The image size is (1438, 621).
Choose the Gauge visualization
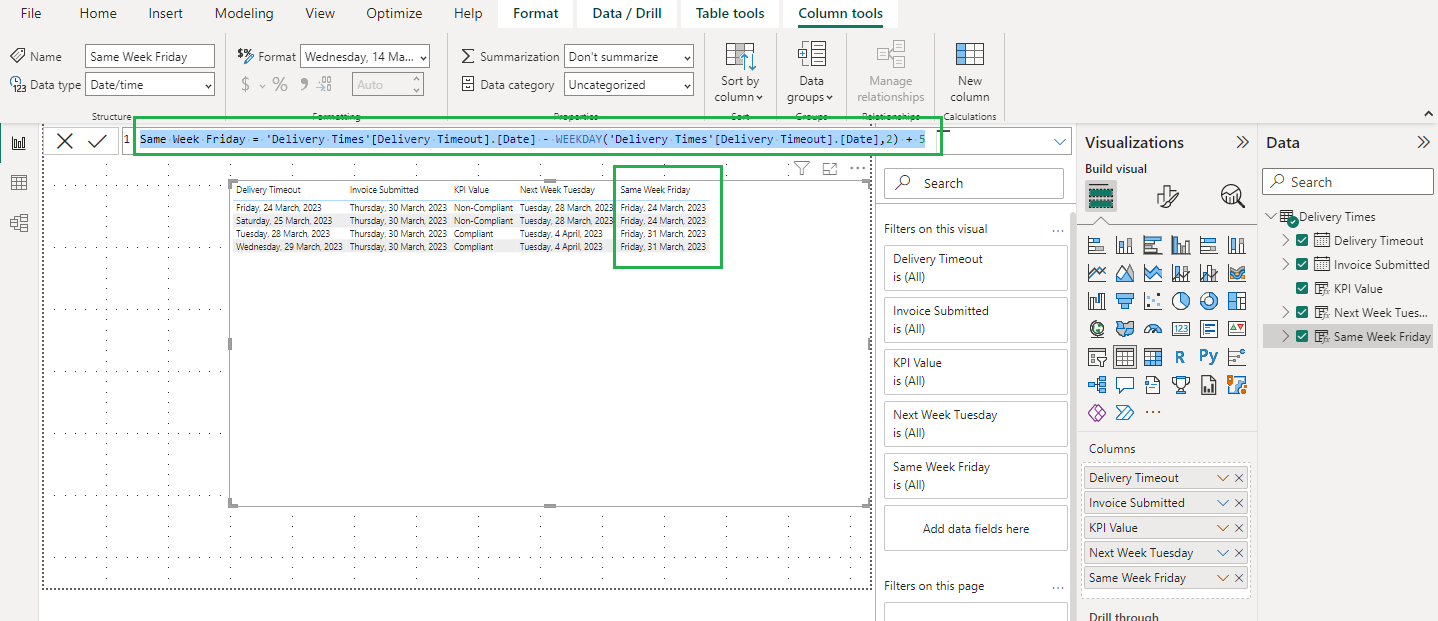coord(1152,329)
